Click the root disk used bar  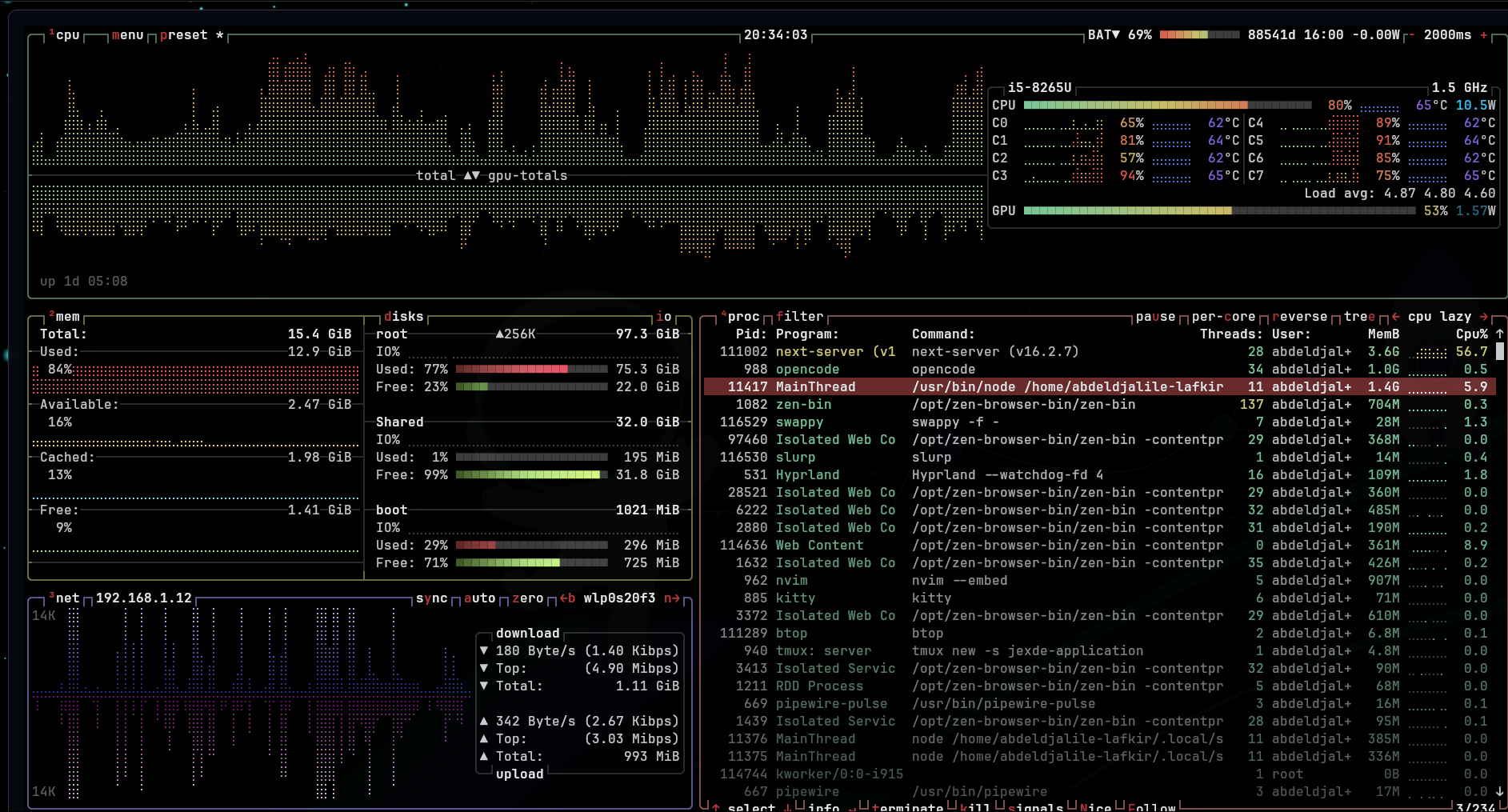[532, 370]
